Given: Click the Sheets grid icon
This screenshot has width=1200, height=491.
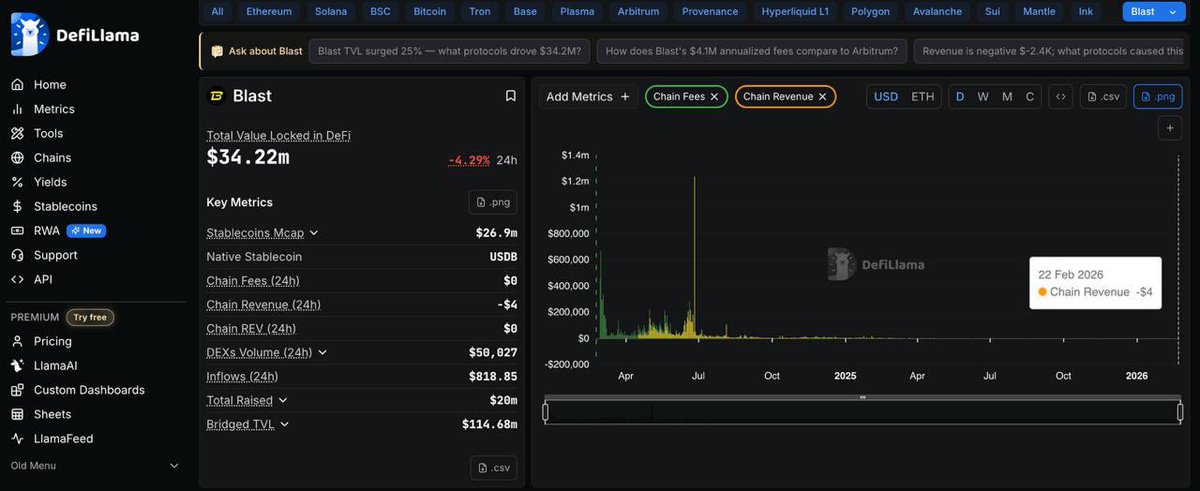Looking at the screenshot, I should pyautogui.click(x=17, y=414).
